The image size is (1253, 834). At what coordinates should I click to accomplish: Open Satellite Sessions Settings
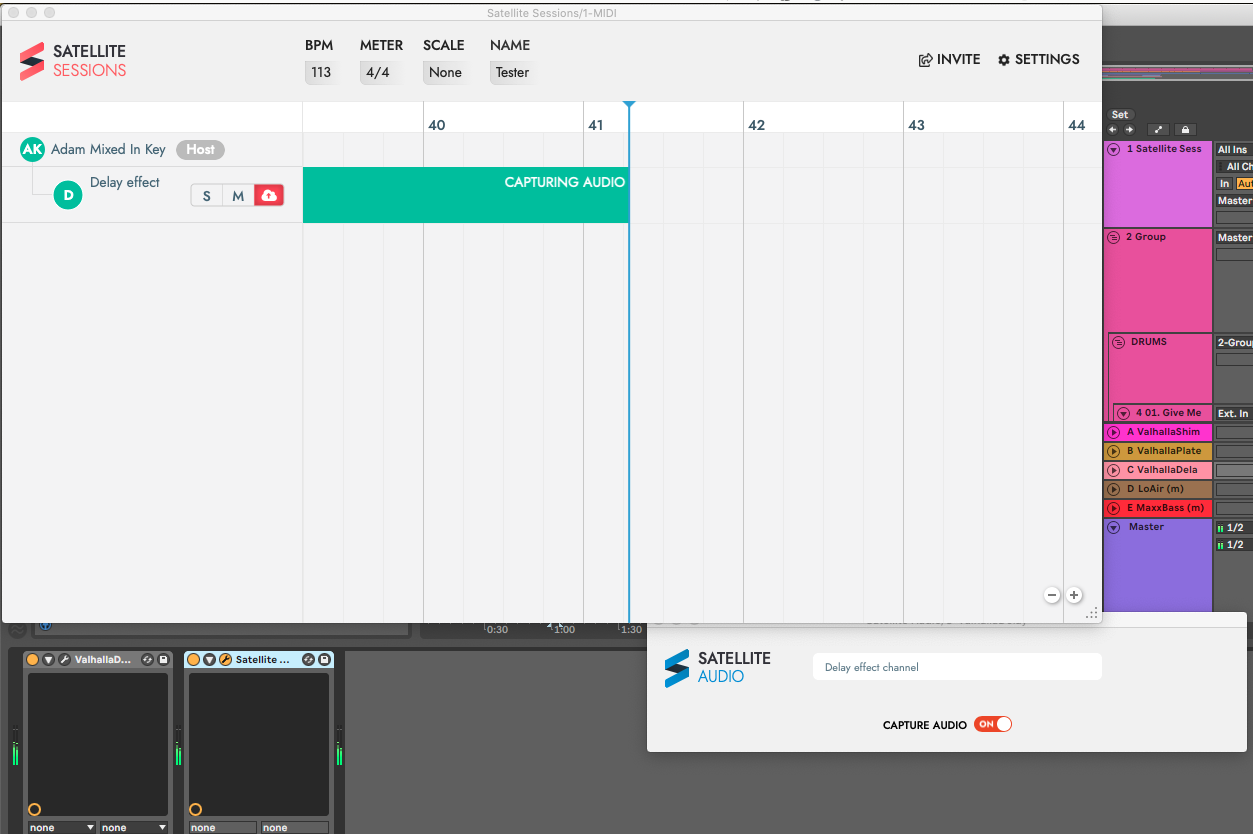click(x=1038, y=60)
